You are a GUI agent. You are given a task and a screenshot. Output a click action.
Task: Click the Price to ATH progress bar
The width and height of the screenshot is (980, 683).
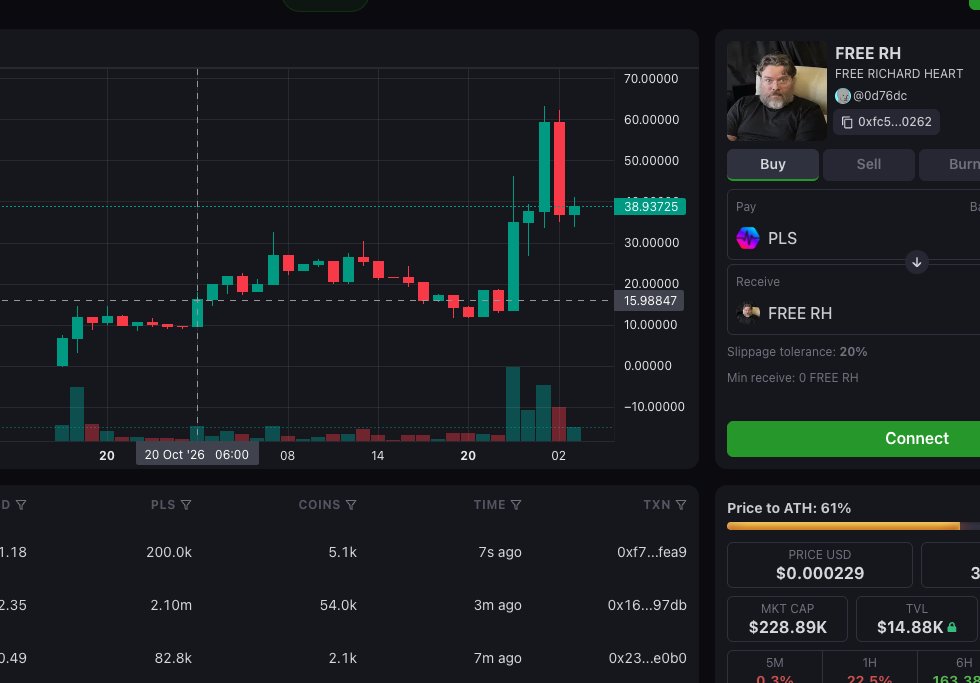[854, 526]
